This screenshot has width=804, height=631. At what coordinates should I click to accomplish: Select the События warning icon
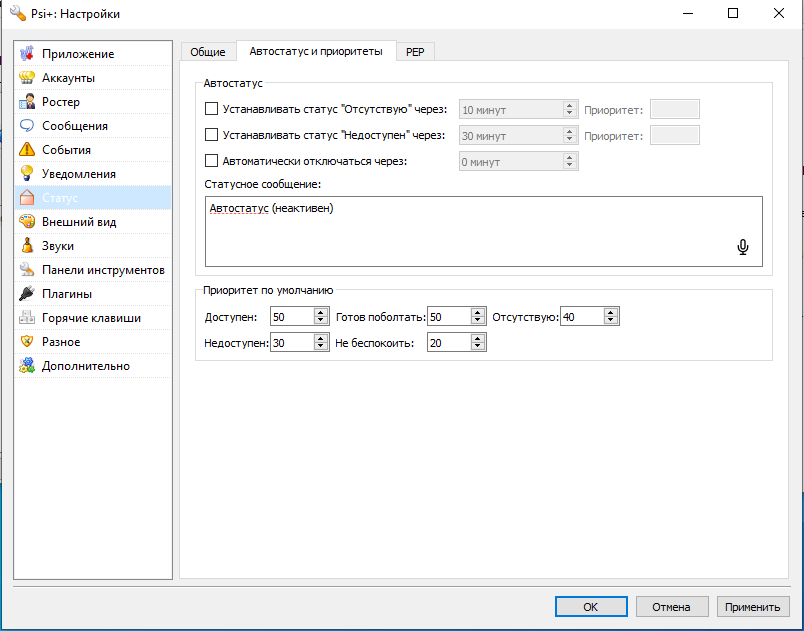click(27, 150)
